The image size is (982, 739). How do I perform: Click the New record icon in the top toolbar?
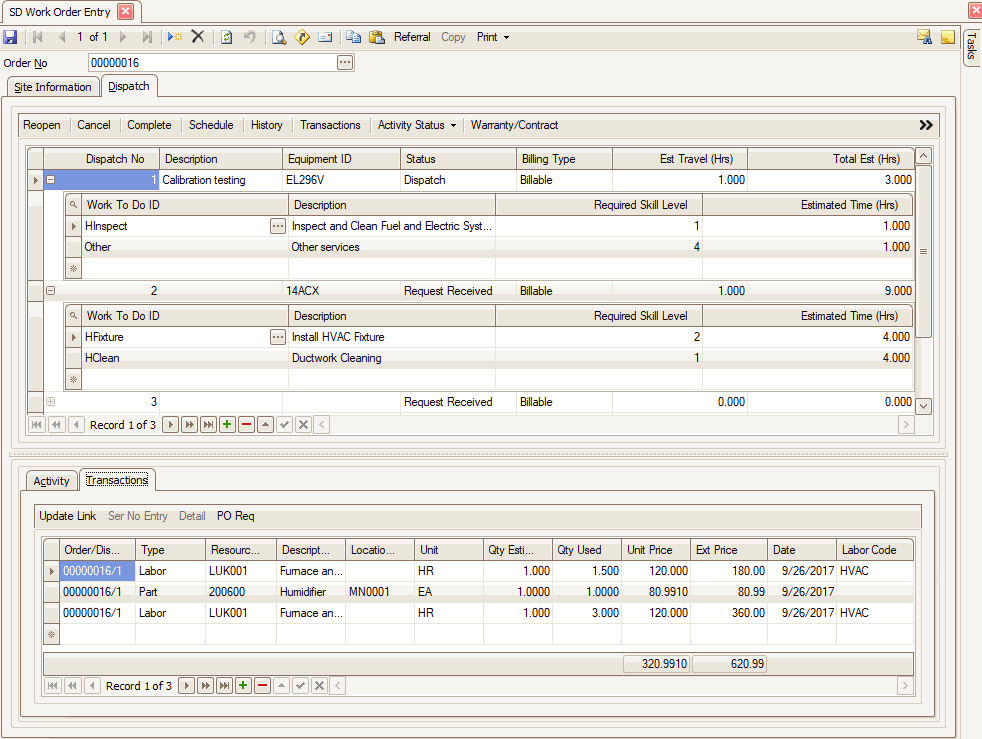(175, 37)
